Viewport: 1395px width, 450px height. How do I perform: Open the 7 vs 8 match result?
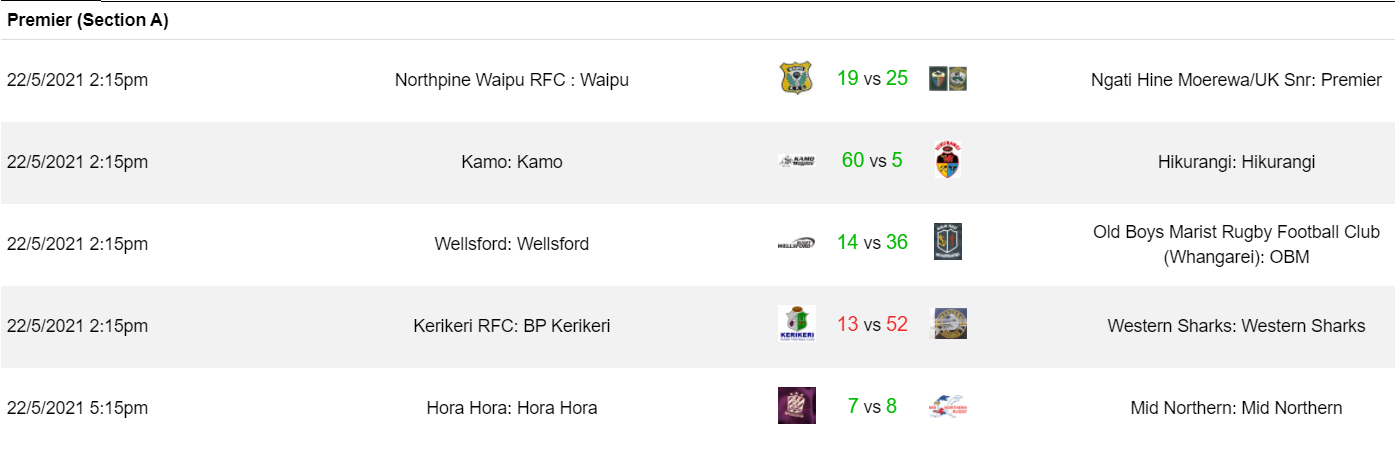(x=872, y=407)
